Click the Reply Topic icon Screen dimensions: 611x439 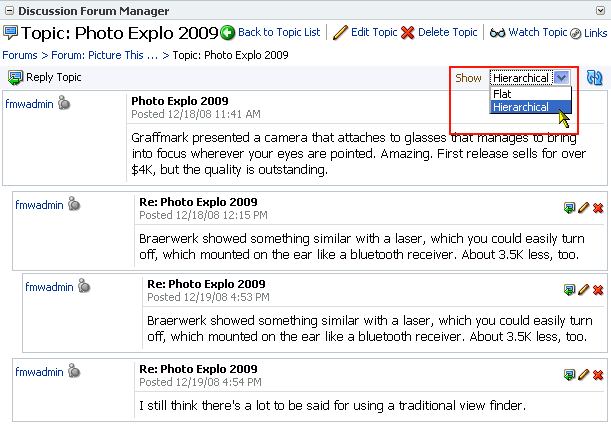click(15, 78)
